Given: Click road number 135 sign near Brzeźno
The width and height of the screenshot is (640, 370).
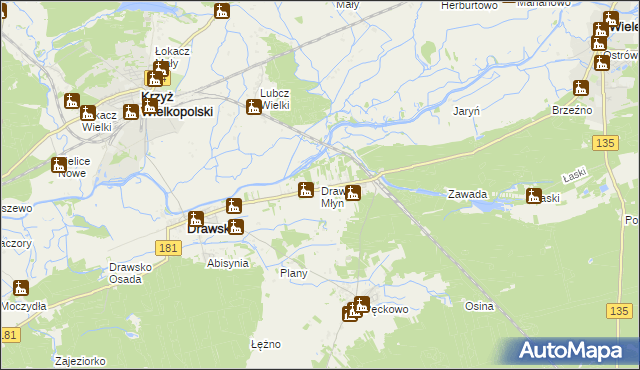Looking at the screenshot, I should (605, 143).
